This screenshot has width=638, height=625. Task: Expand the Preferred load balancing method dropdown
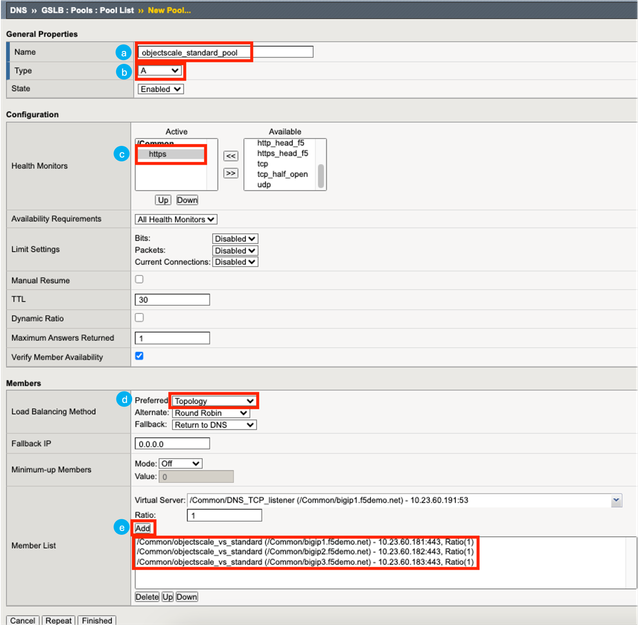[x=213, y=401]
